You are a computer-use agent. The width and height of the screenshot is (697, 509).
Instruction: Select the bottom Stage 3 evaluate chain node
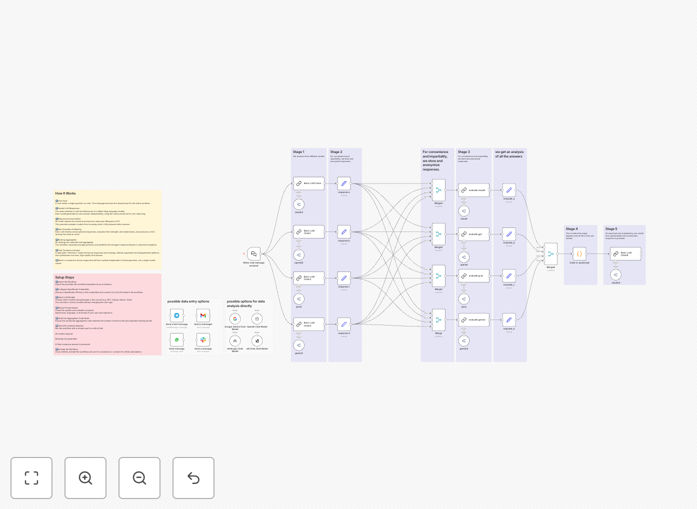[474, 320]
